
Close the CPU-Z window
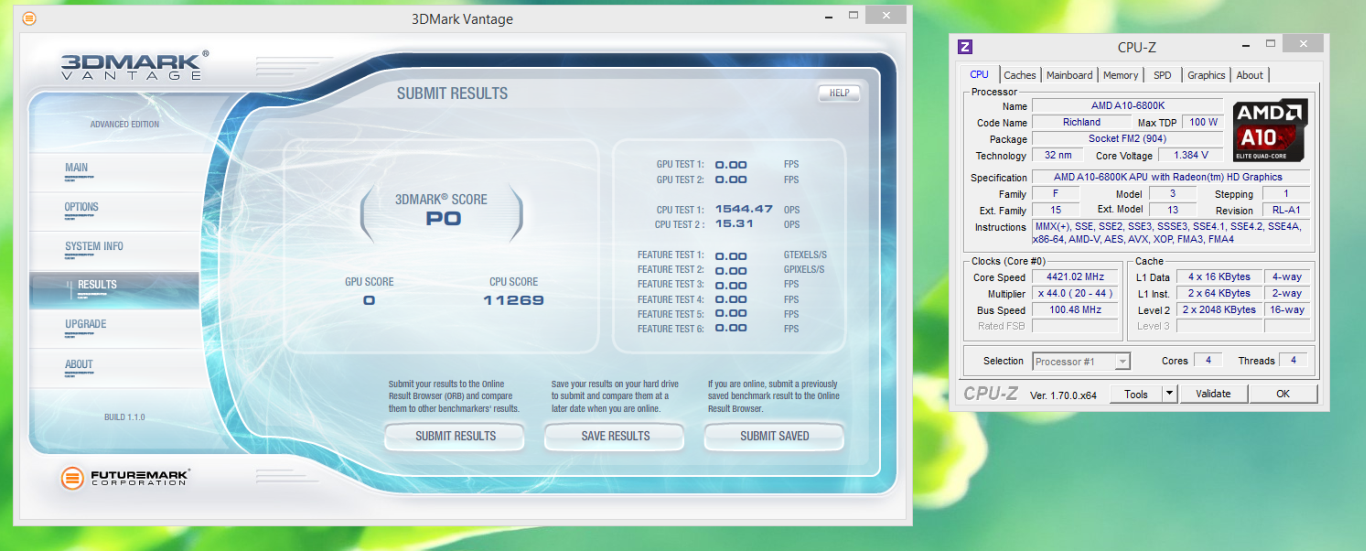pyautogui.click(x=1301, y=44)
